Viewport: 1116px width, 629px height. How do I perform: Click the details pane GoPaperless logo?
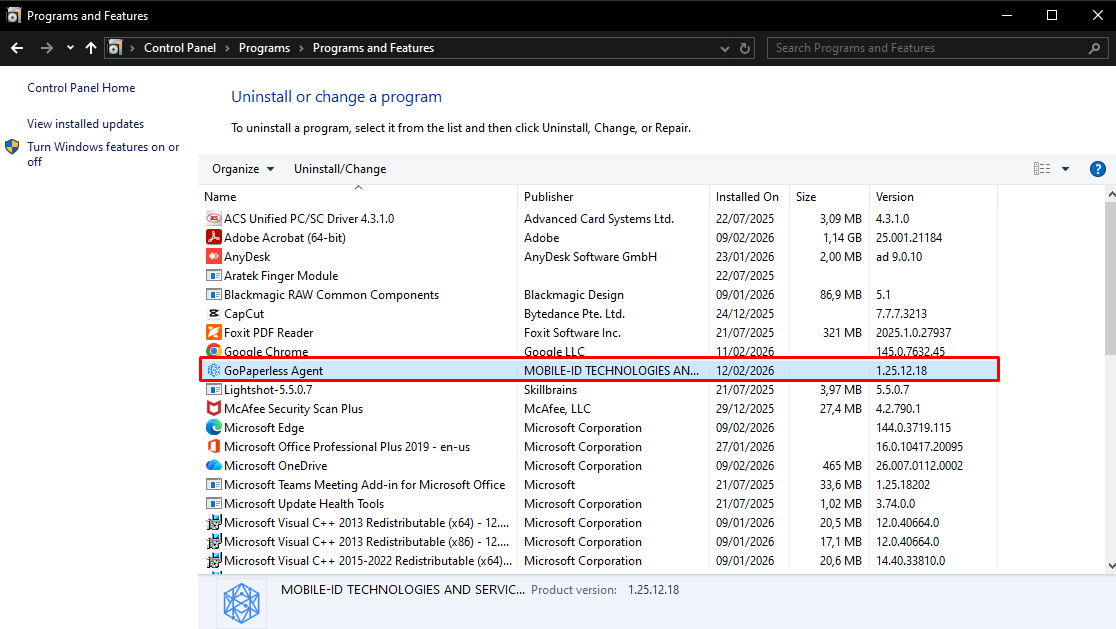click(x=241, y=603)
